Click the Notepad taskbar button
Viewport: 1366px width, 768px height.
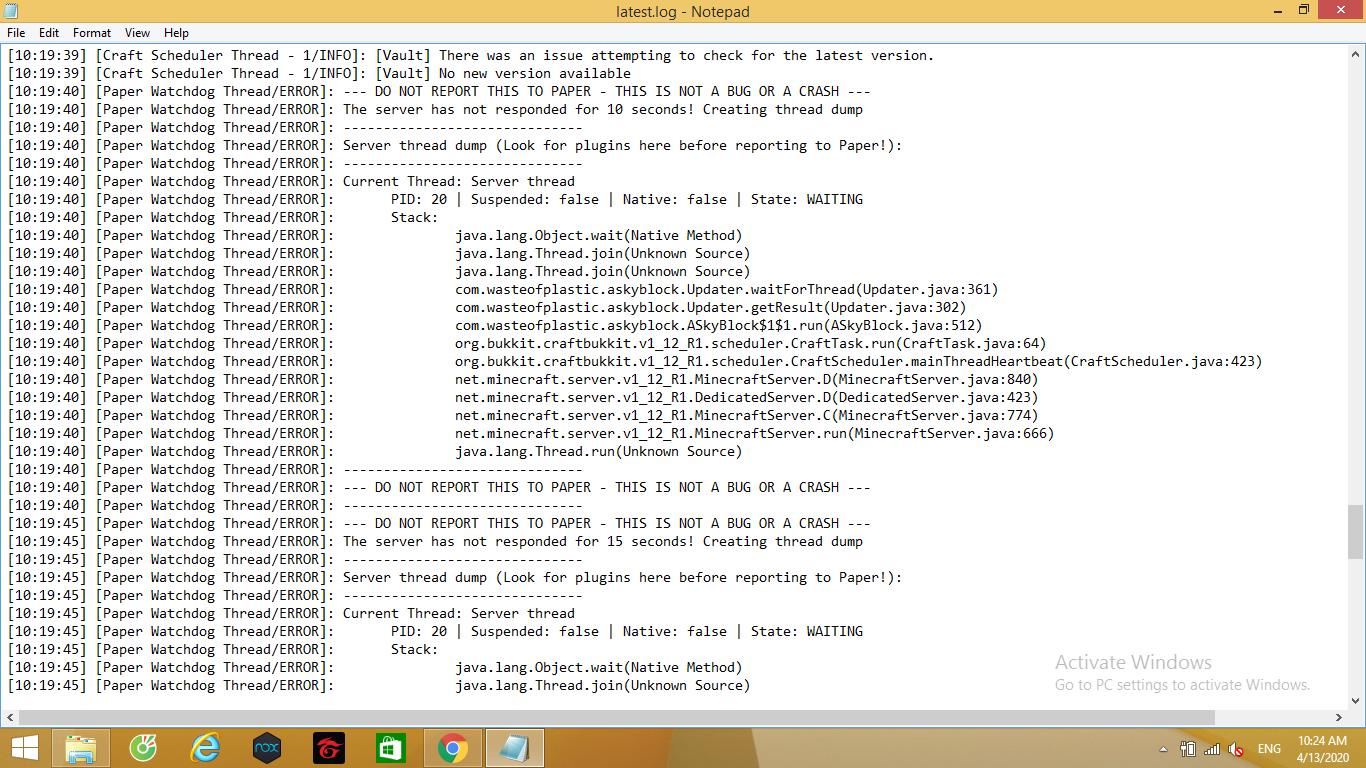pyautogui.click(x=515, y=748)
